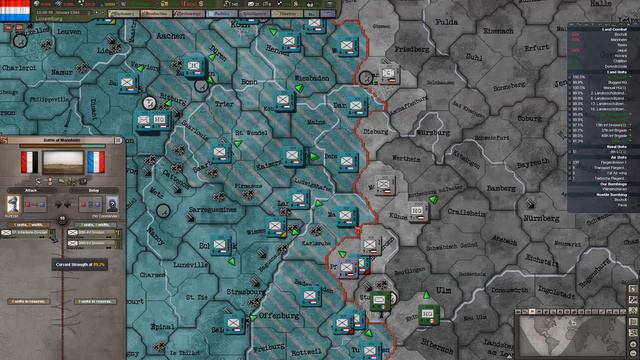Screen dimensions: 640x360
Task: Zoom in with the plus map button
Action: point(633,344)
